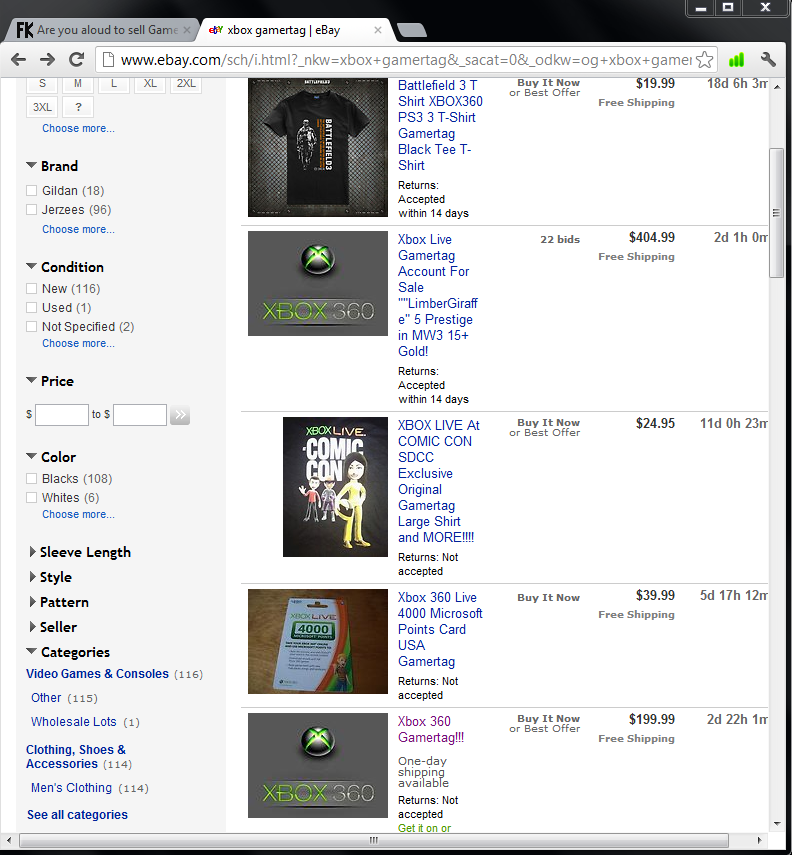The width and height of the screenshot is (792, 855).
Task: Click the minimum price input field
Action: click(62, 415)
